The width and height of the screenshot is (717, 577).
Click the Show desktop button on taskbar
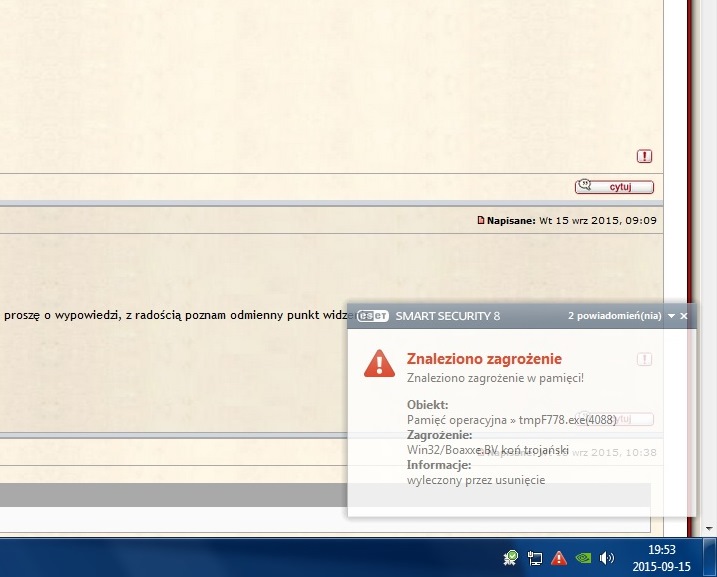[710, 558]
